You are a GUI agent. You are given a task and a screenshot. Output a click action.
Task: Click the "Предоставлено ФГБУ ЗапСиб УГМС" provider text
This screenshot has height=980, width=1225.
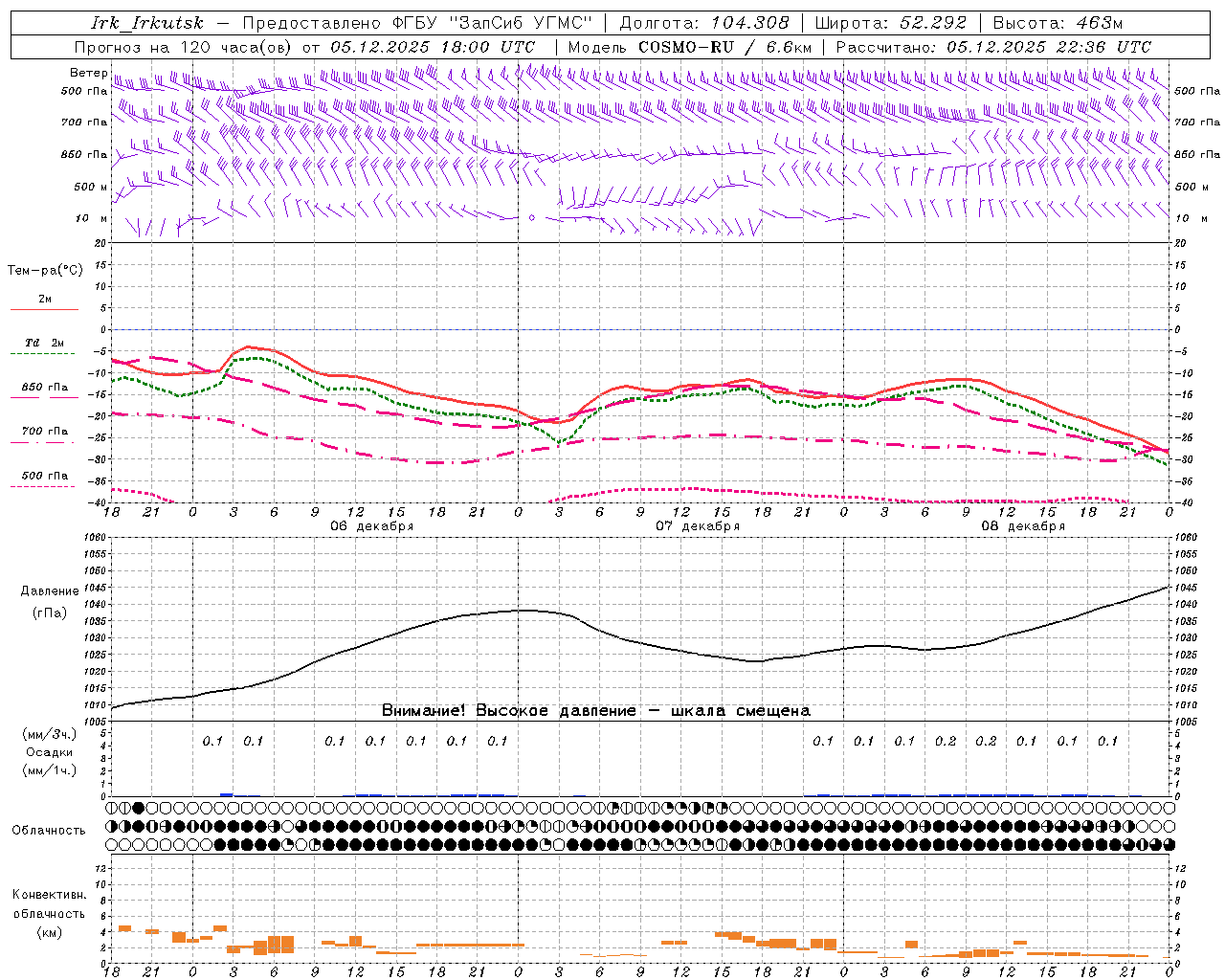(417, 23)
